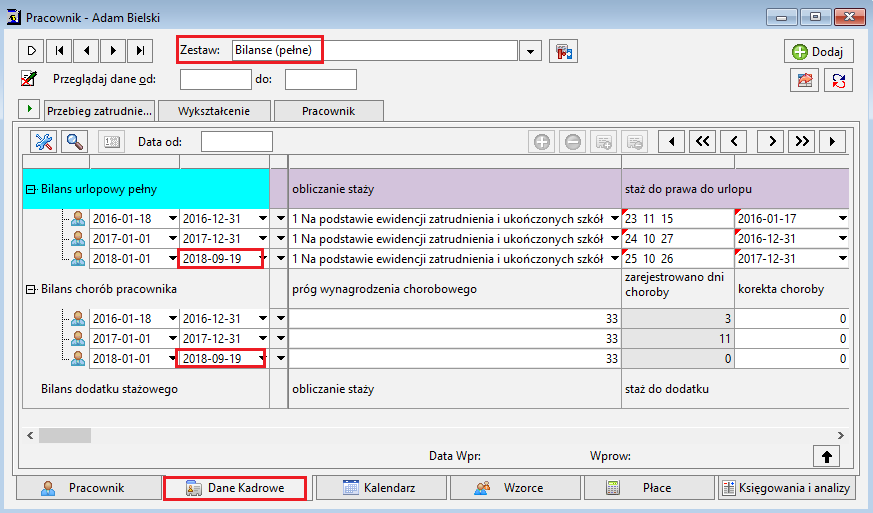The width and height of the screenshot is (873, 513).
Task: Click the wrench and screwdriver settings icon
Action: click(x=43, y=141)
